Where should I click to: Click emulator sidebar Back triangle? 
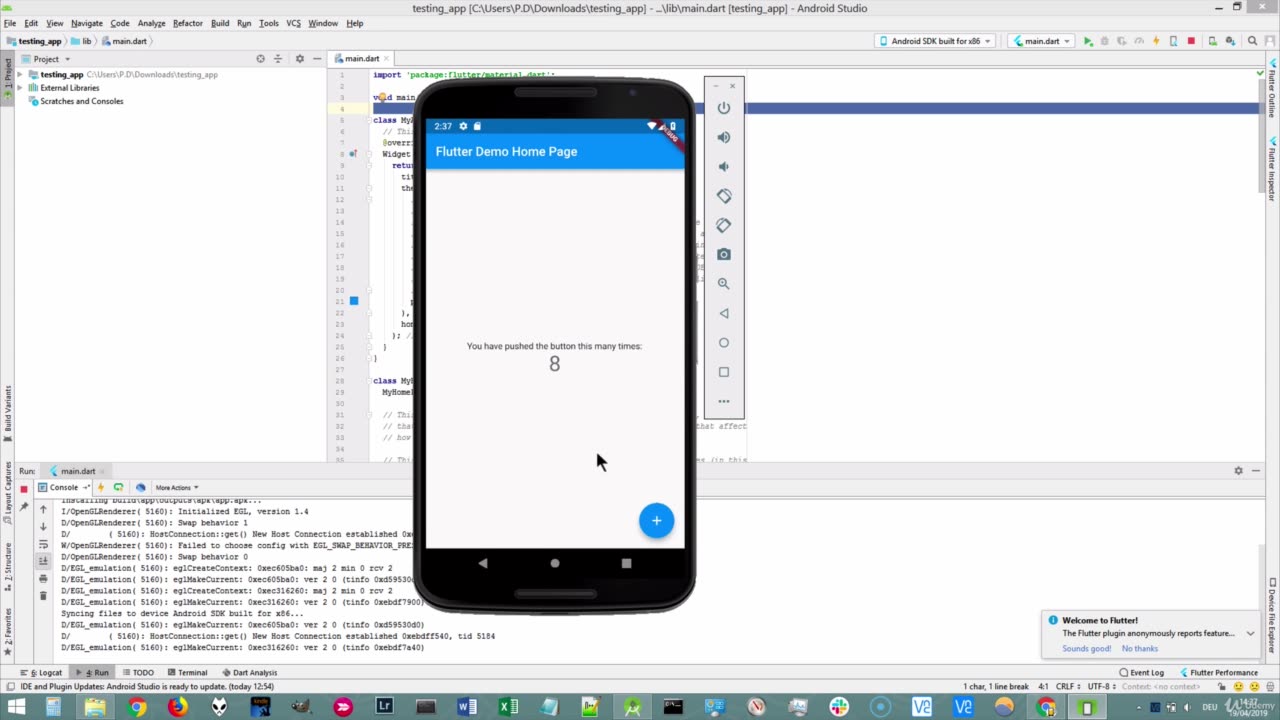click(724, 313)
